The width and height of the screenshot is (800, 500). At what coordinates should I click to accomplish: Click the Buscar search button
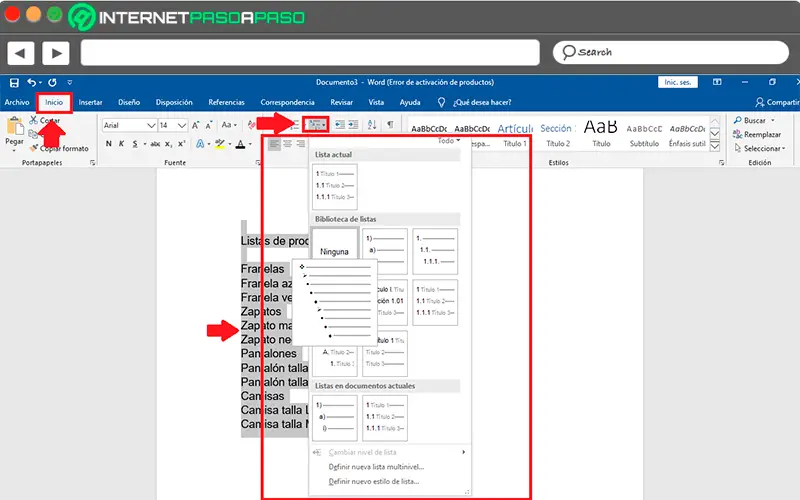(x=754, y=120)
